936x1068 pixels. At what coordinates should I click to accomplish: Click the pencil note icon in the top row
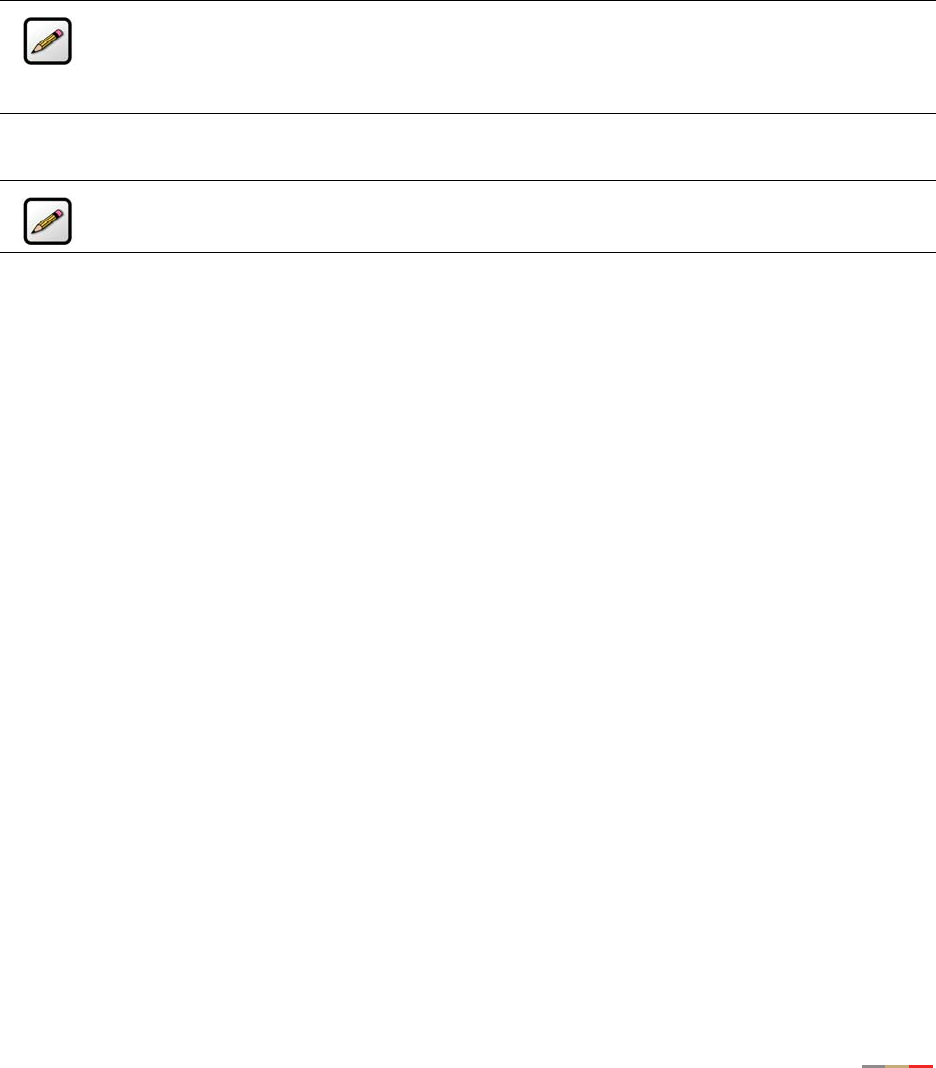(48, 42)
